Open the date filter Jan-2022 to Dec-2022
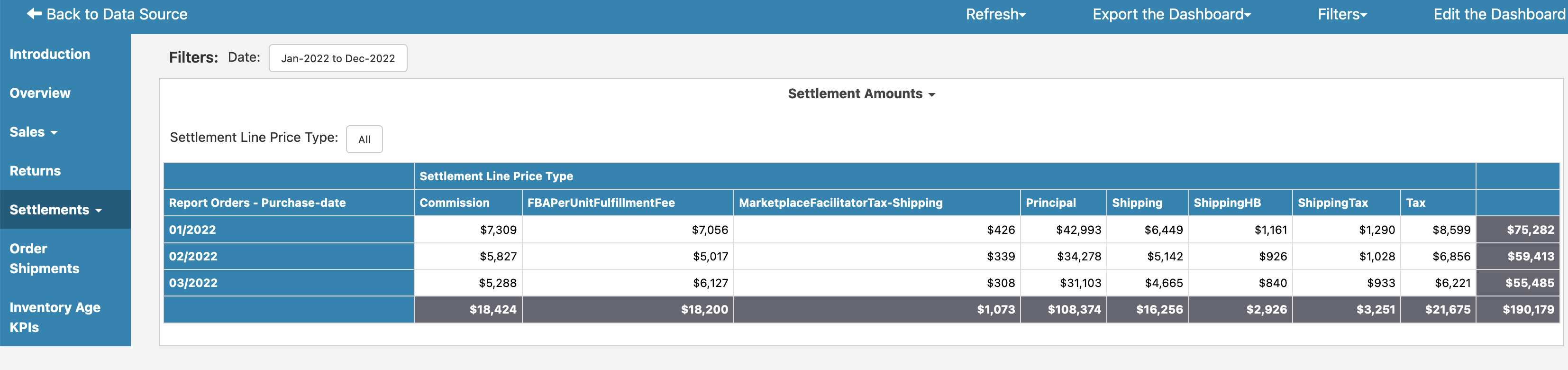Screen dimensions: 1568x370 338,58
